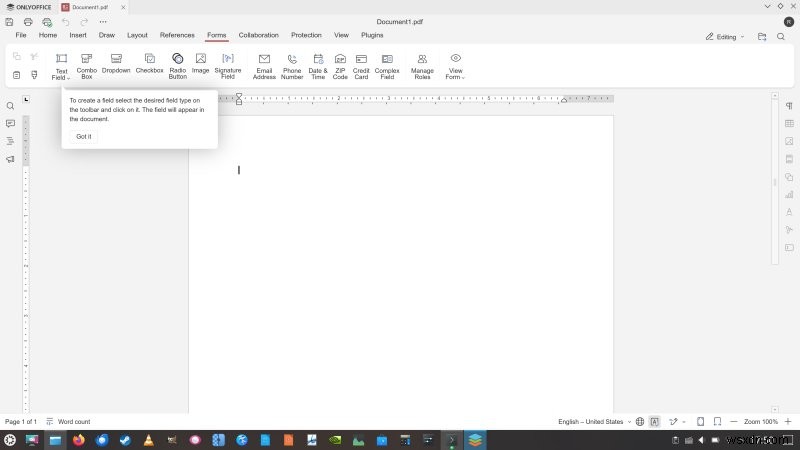This screenshot has height=450, width=800.
Task: Open the Feedback megaphone panel
Action: [10, 159]
